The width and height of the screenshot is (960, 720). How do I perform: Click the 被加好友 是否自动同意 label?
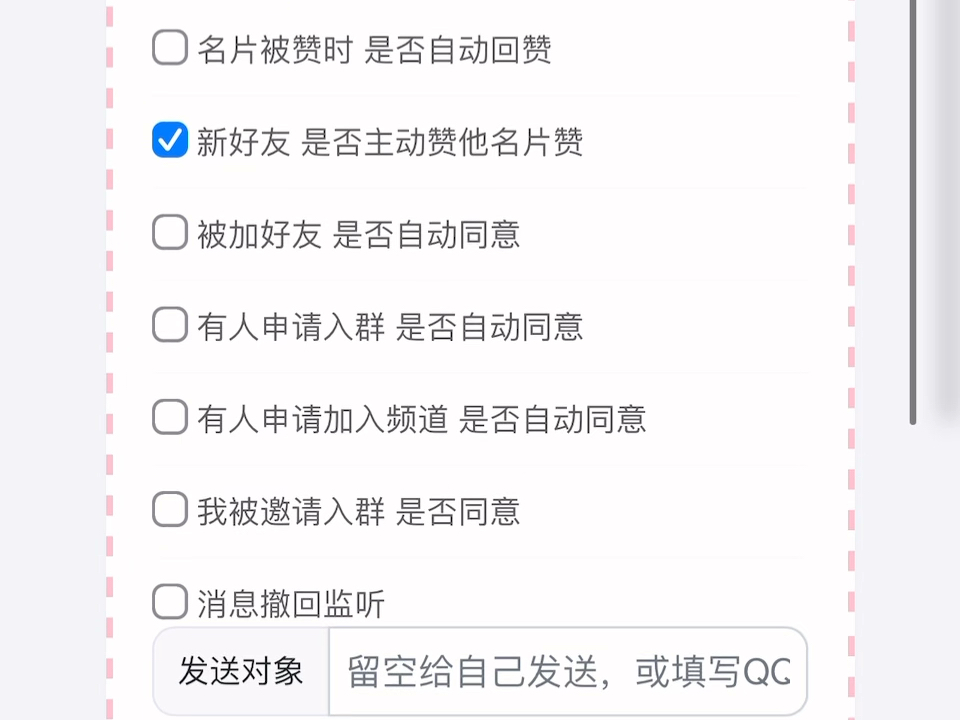tap(358, 234)
